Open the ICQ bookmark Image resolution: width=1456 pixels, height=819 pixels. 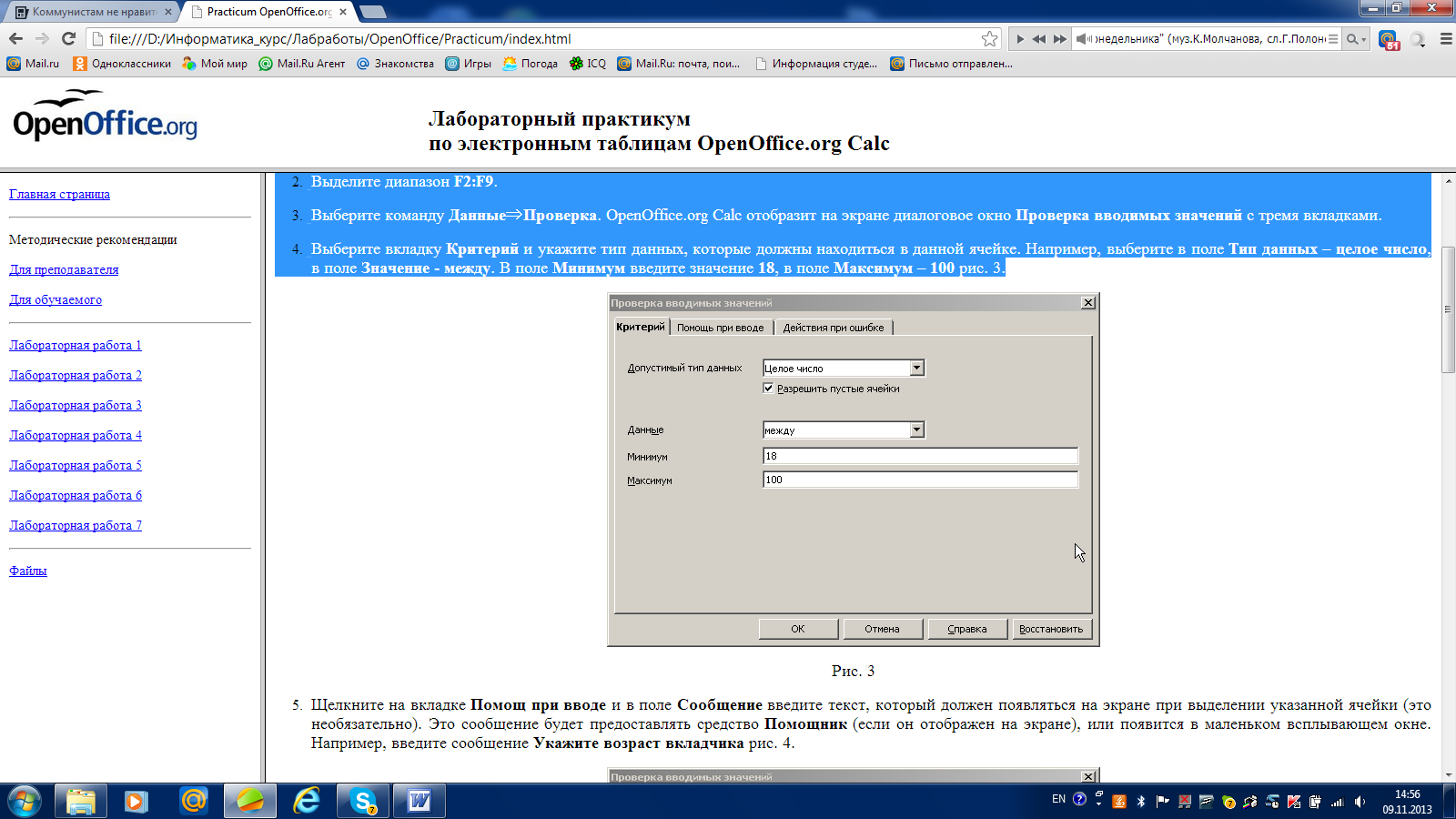(588, 64)
